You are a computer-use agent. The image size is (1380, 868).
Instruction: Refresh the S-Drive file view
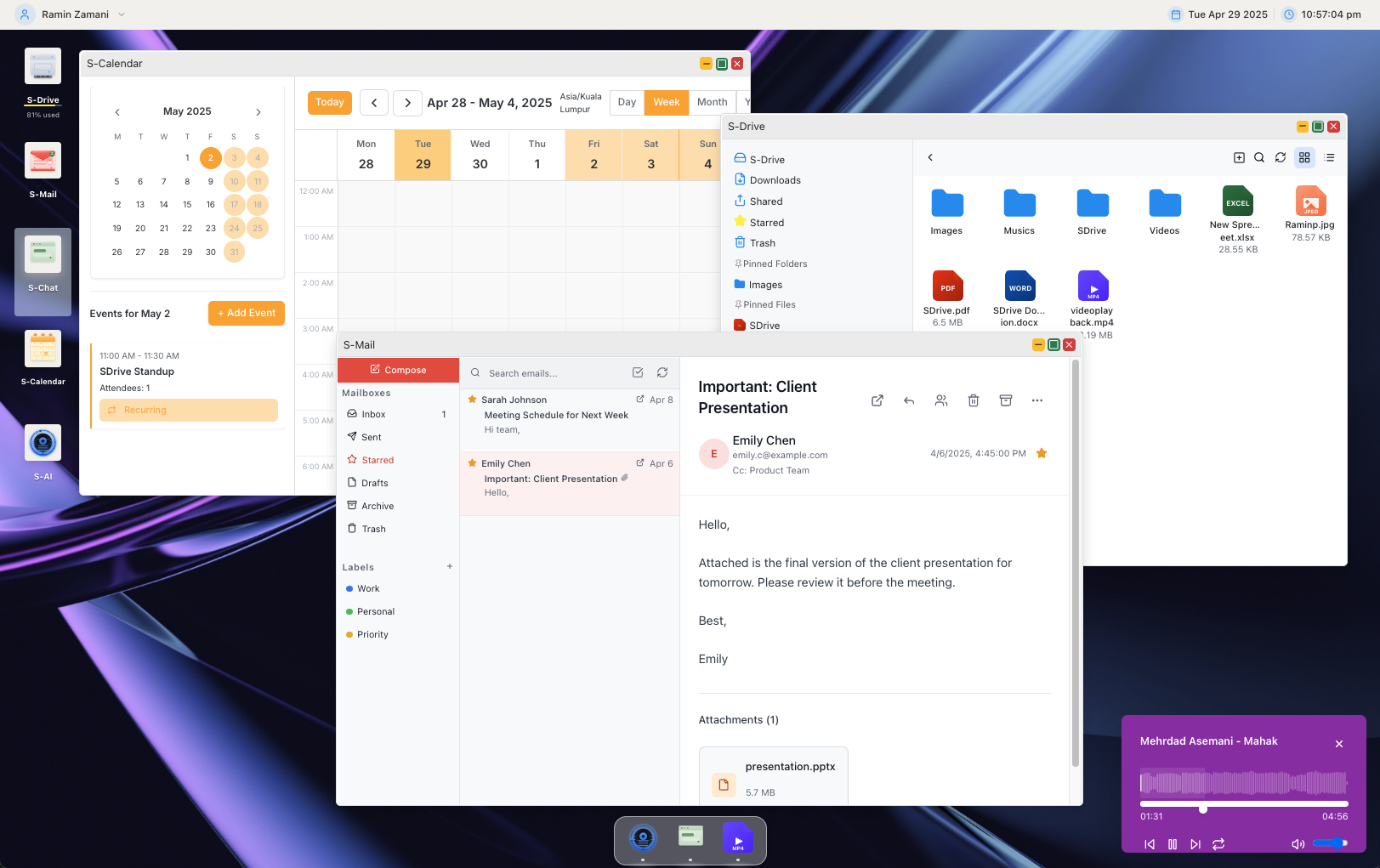[x=1281, y=157]
